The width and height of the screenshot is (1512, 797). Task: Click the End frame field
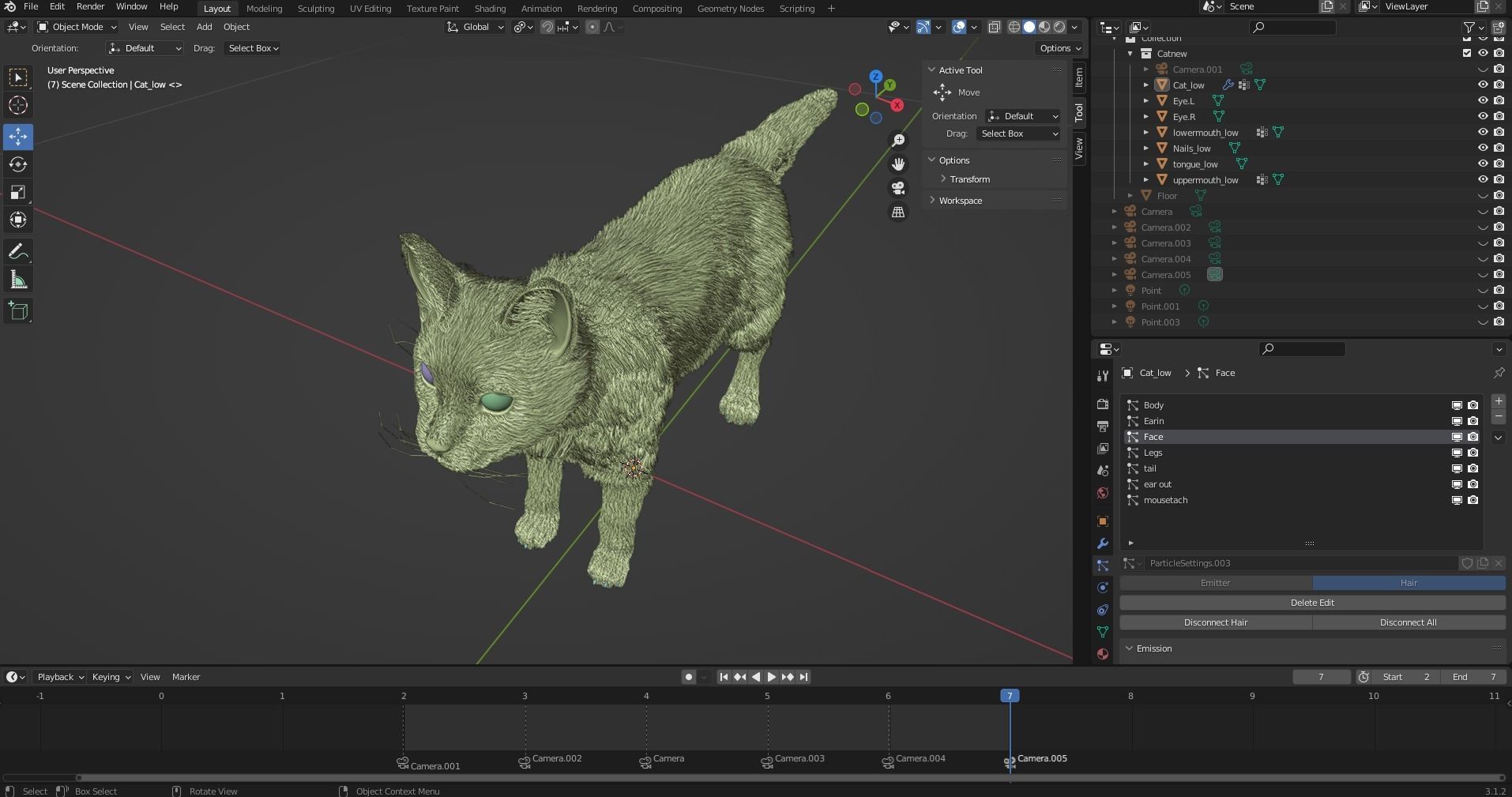point(1473,677)
